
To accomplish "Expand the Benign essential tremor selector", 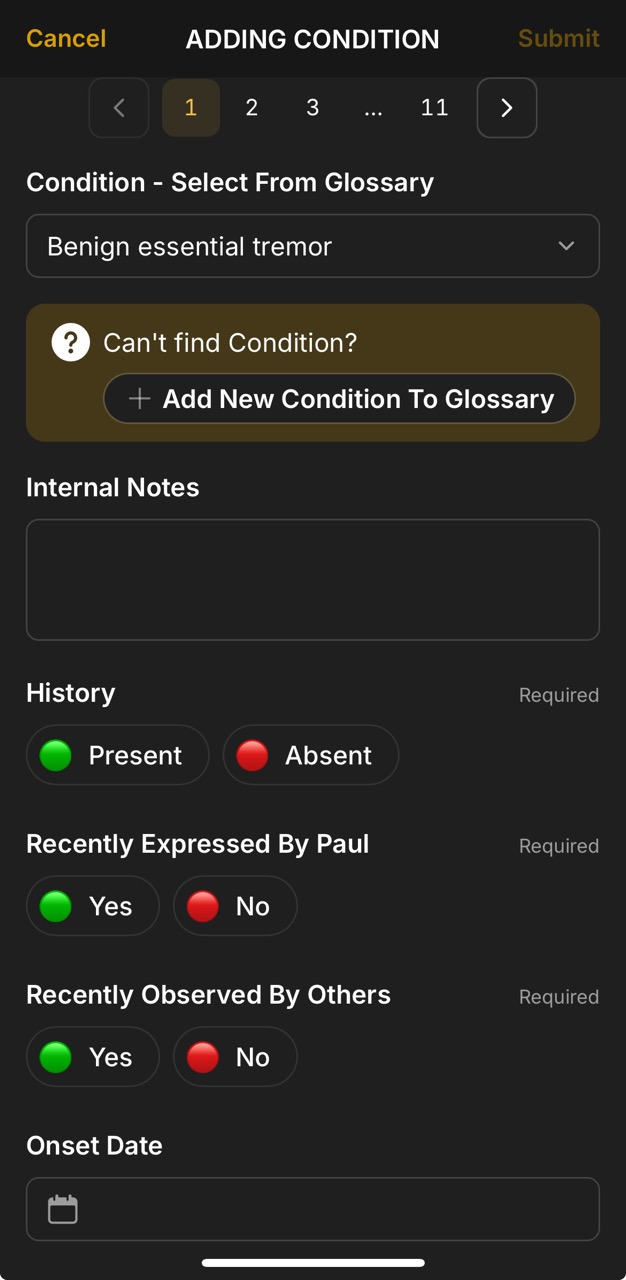I will (x=312, y=246).
